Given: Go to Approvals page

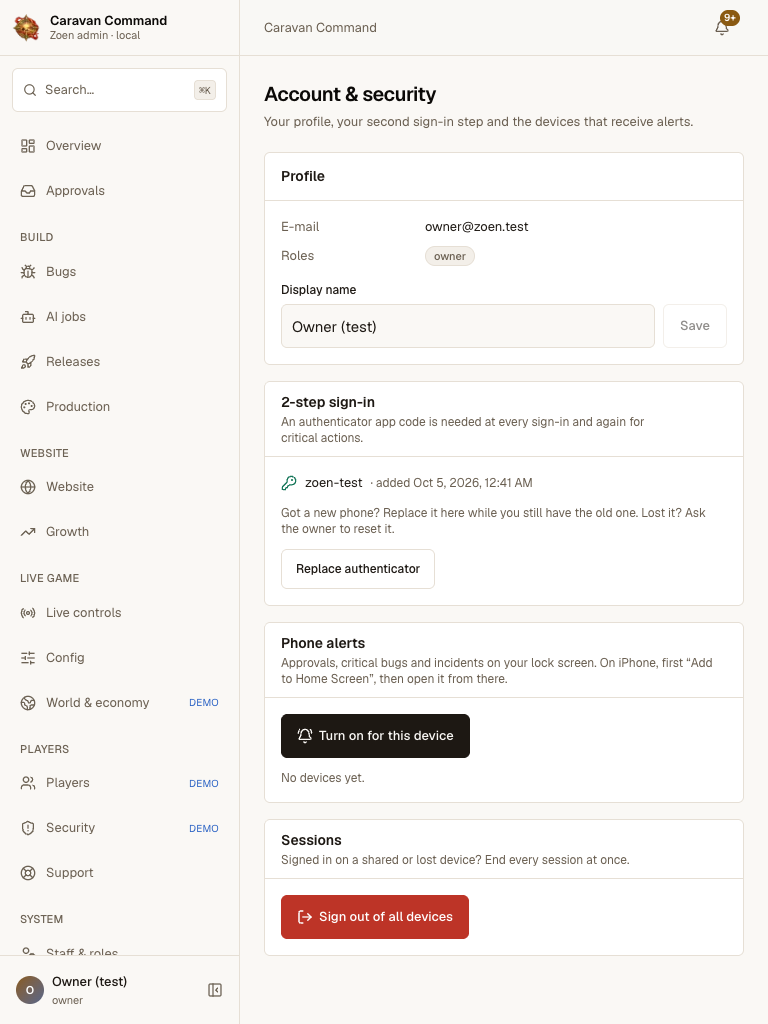Looking at the screenshot, I should tap(120, 191).
